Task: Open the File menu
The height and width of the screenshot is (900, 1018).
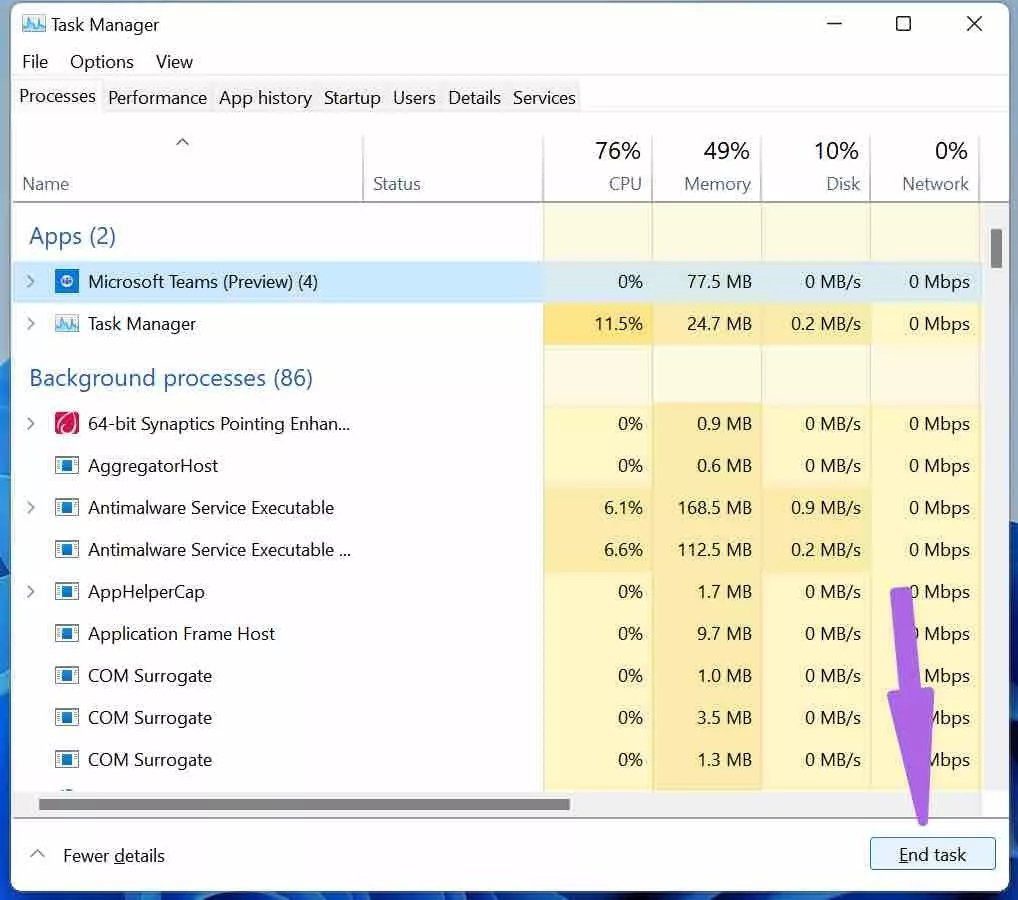Action: tap(35, 62)
